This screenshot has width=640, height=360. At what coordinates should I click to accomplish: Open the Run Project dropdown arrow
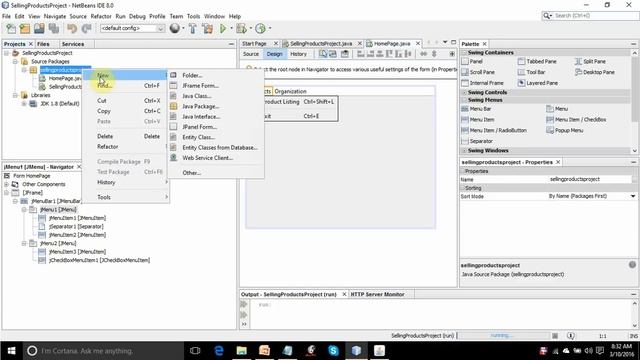231,29
